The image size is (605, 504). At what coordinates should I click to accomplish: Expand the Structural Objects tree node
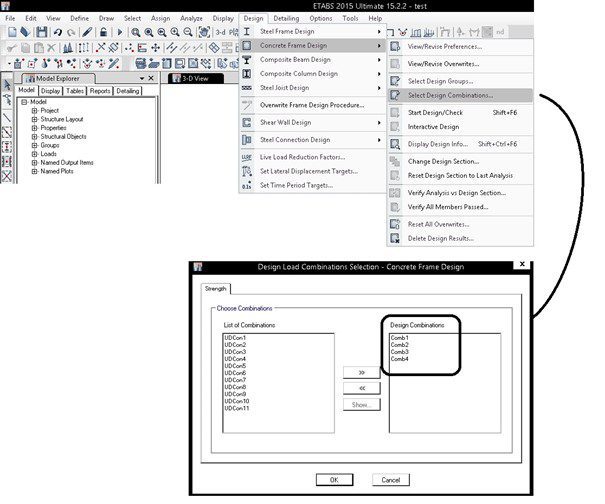35,137
